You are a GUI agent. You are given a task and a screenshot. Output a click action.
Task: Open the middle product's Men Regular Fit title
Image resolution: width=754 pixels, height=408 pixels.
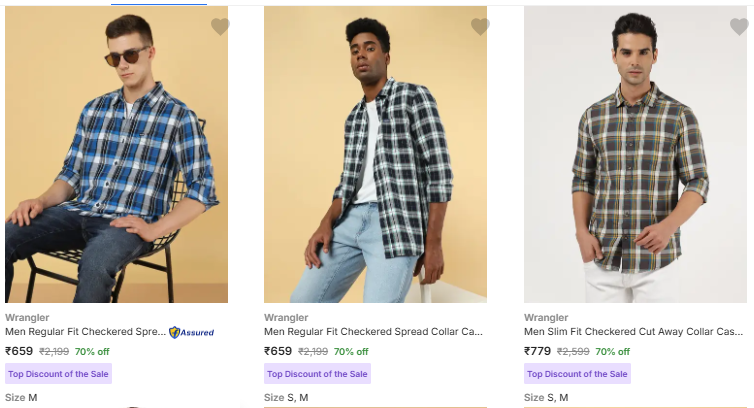374,332
